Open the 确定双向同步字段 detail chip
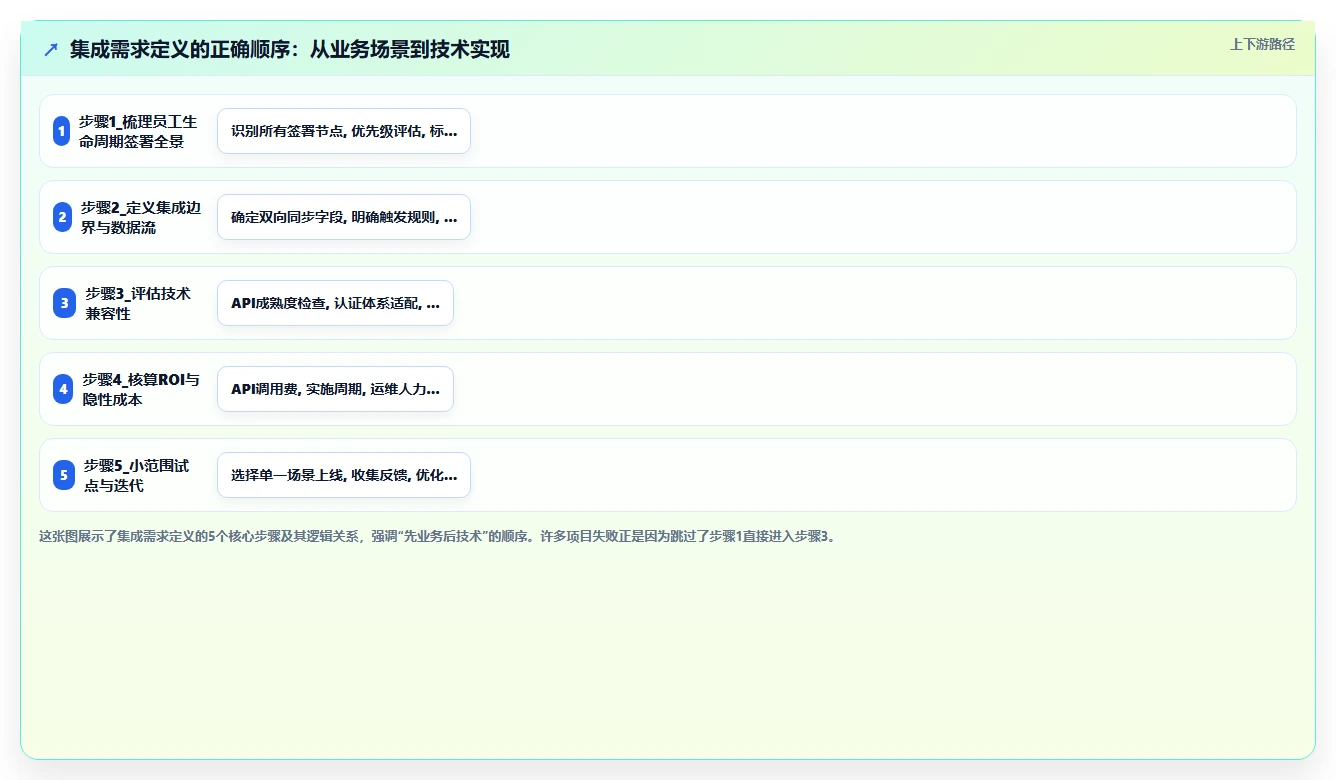The image size is (1336, 780). [x=344, y=217]
